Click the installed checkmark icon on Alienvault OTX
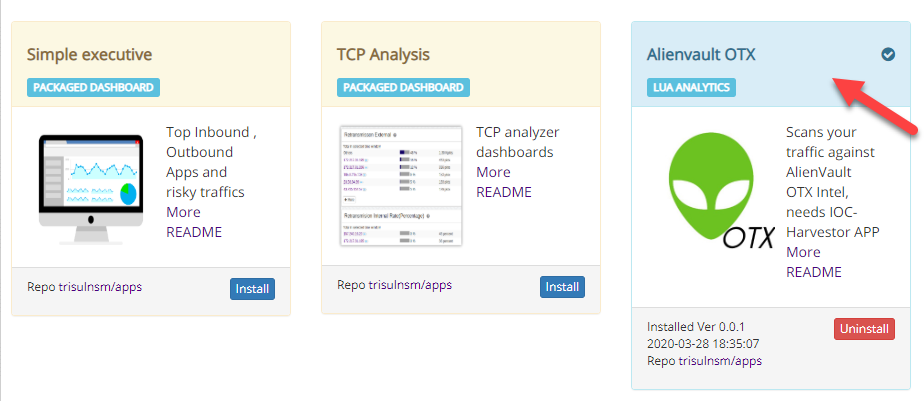The height and width of the screenshot is (401, 924). point(888,55)
